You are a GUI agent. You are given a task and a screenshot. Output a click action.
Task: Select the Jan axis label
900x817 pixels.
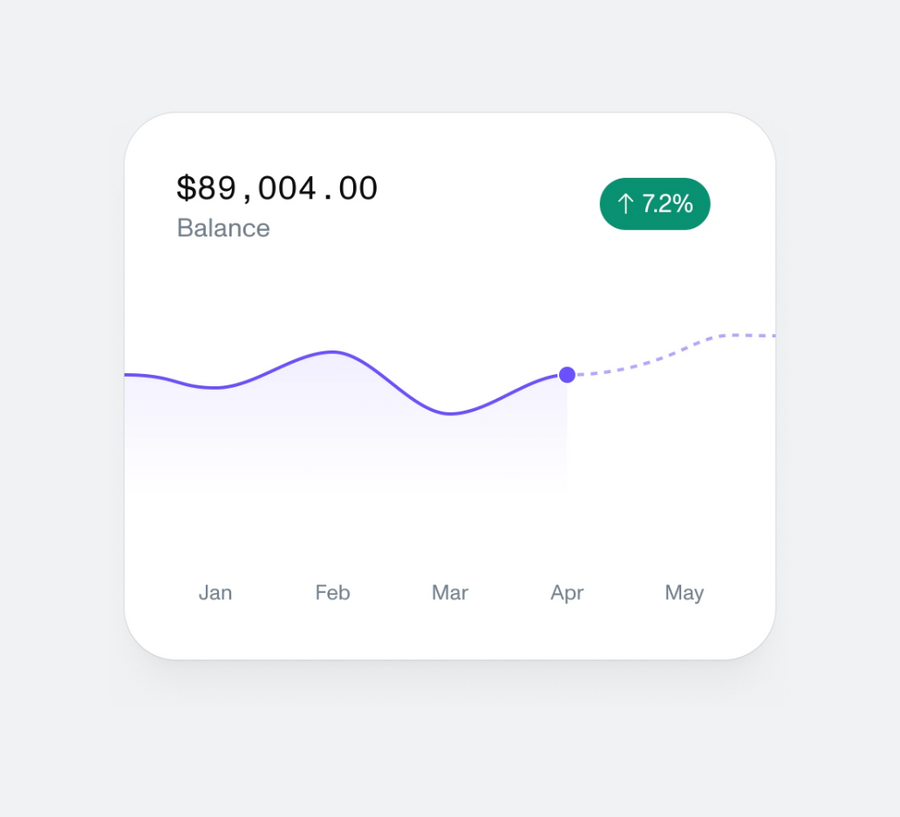[x=215, y=592]
